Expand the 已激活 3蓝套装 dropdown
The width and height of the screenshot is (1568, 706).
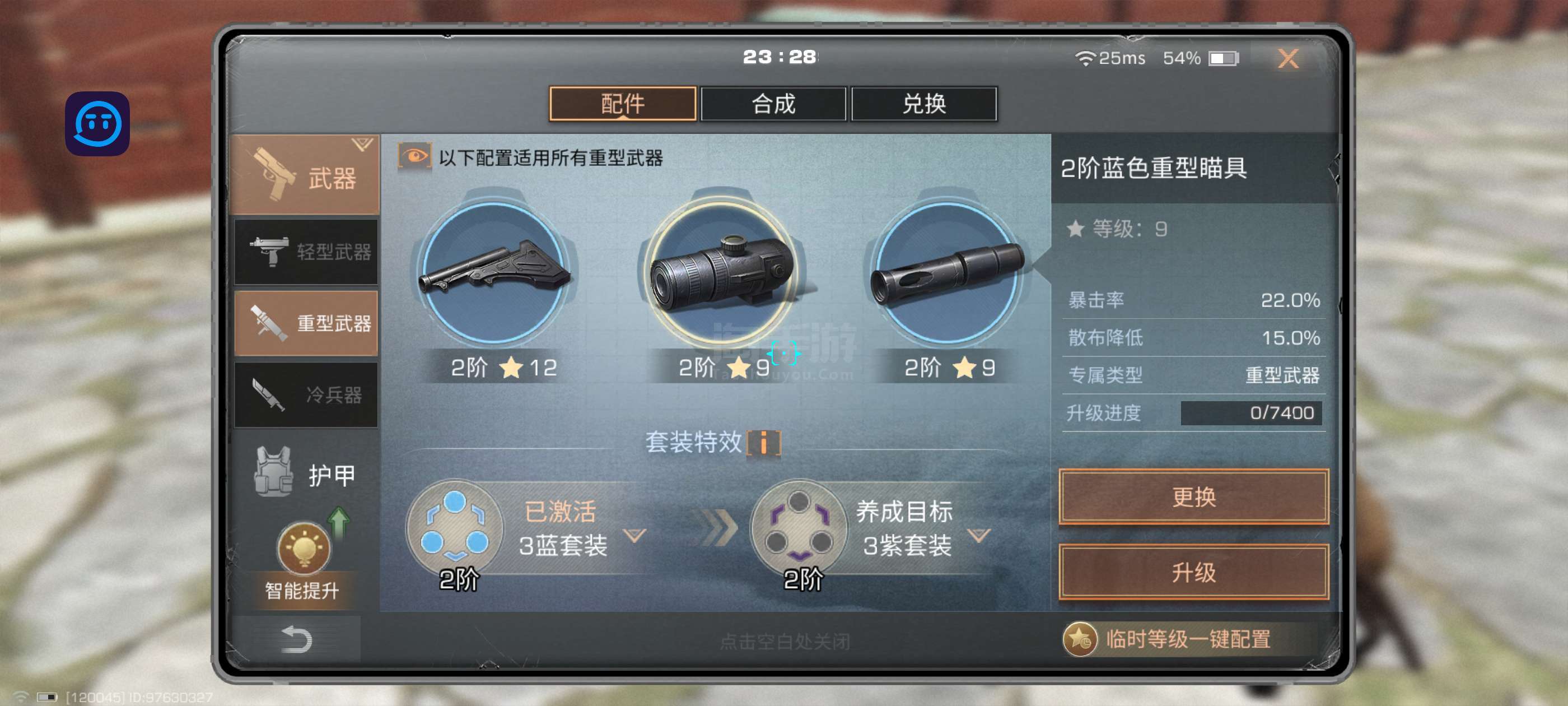[635, 535]
